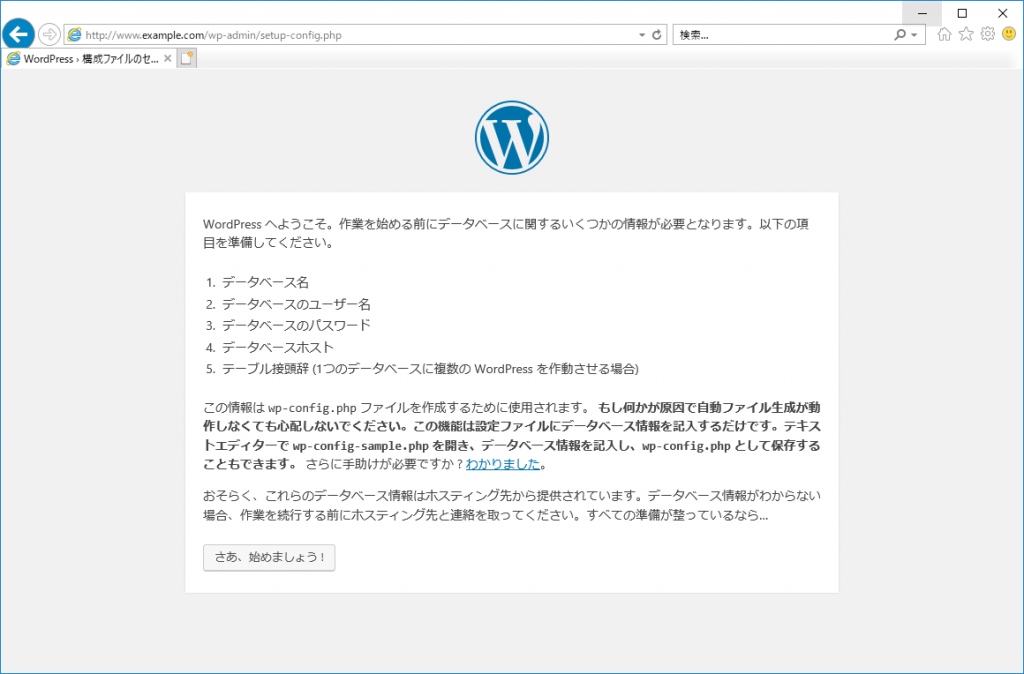1024x674 pixels.
Task: Click the wp-config-sample.php text
Action: pos(360,446)
